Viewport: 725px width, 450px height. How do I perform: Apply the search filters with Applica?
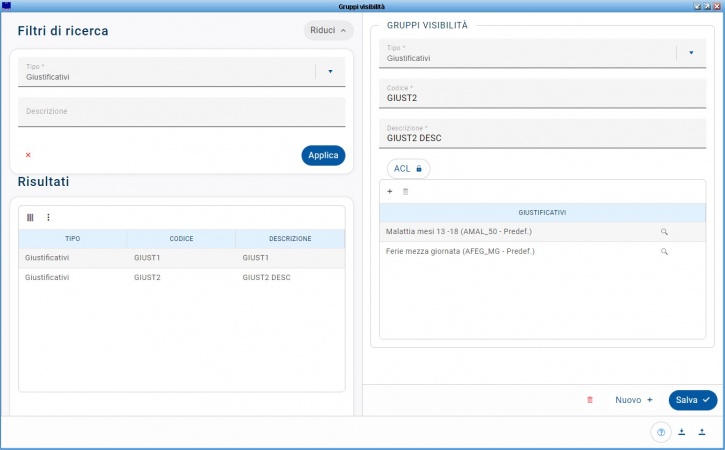tap(323, 155)
